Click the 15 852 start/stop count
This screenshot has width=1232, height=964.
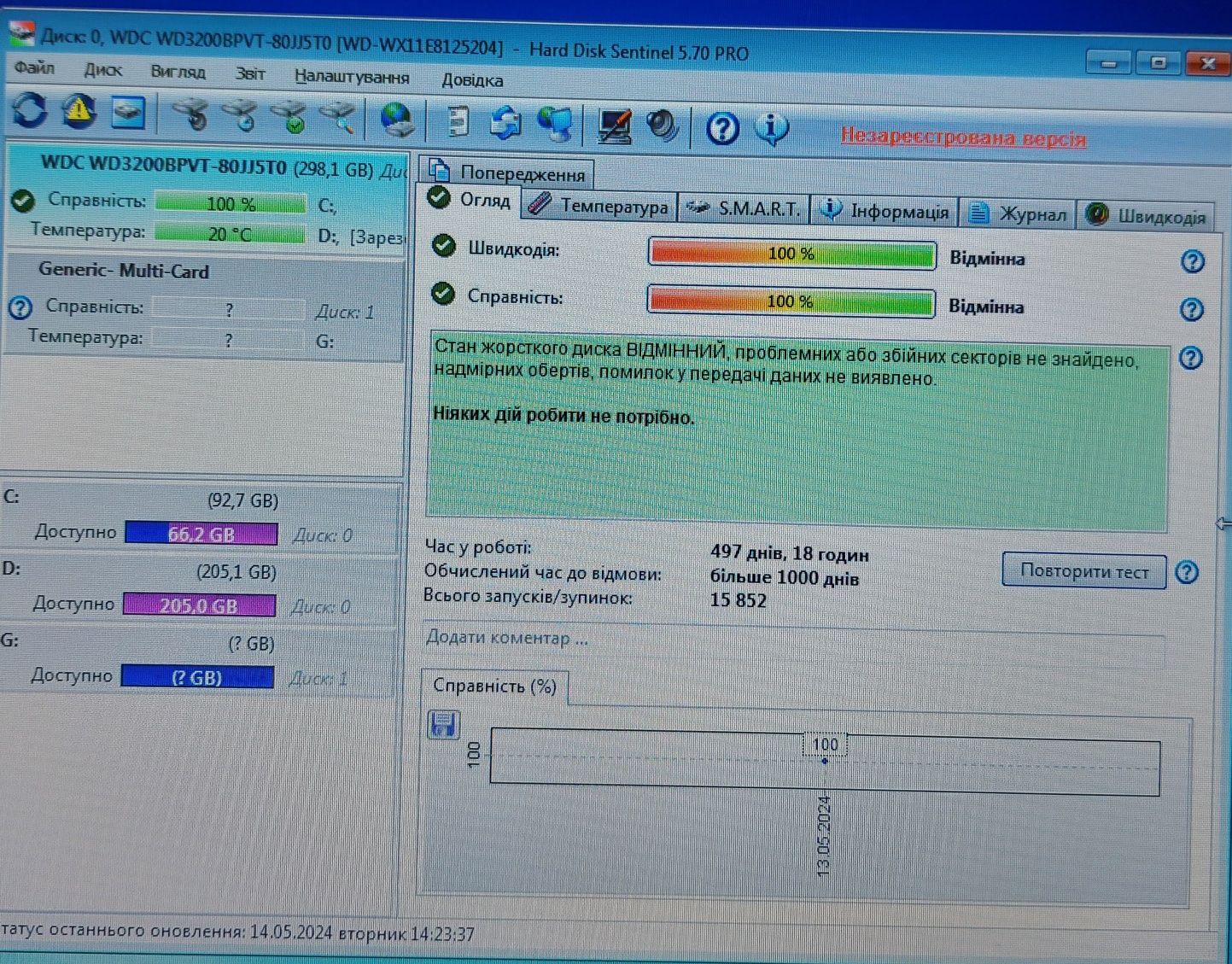(x=738, y=600)
